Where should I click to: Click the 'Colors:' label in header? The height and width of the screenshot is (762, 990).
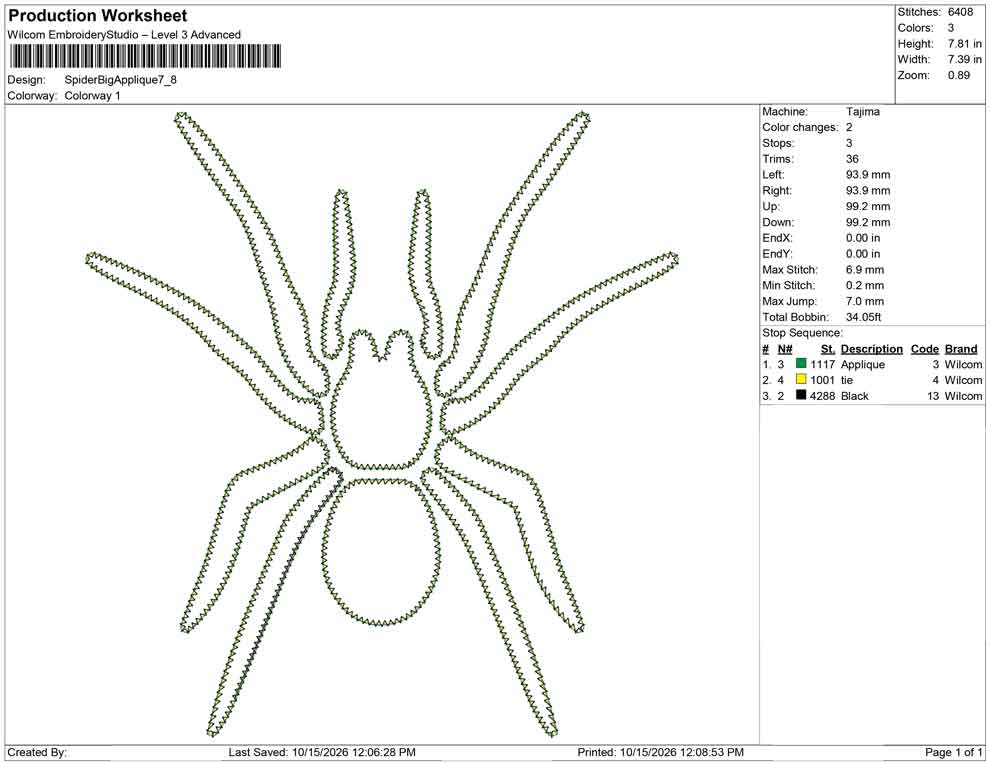pyautogui.click(x=915, y=28)
